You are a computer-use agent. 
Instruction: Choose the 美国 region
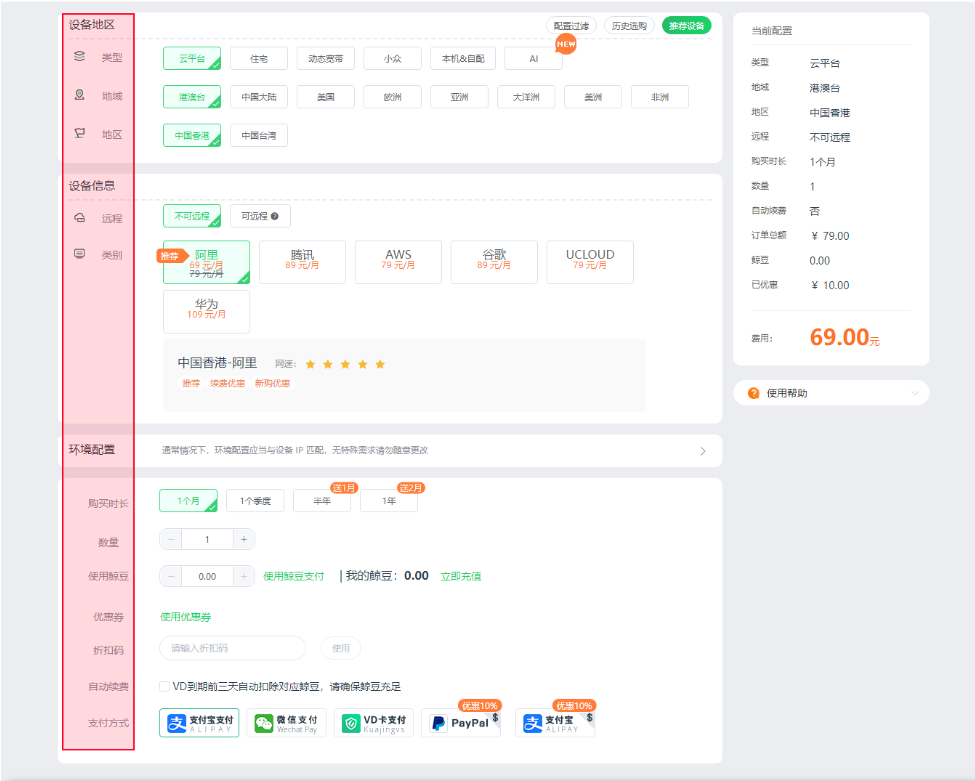pyautogui.click(x=326, y=97)
